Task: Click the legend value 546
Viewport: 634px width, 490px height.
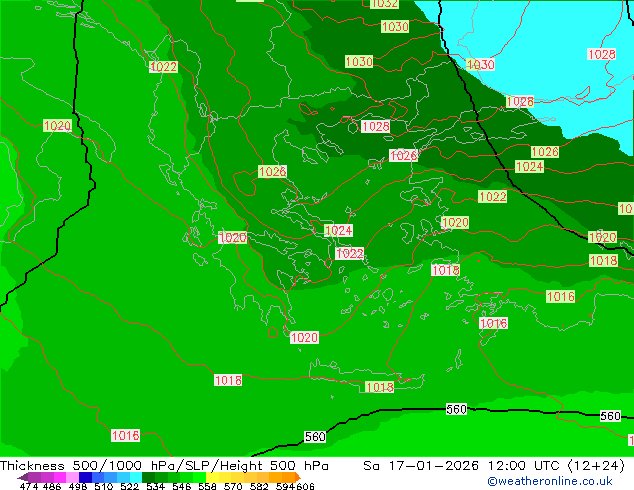Action: pyautogui.click(x=182, y=486)
